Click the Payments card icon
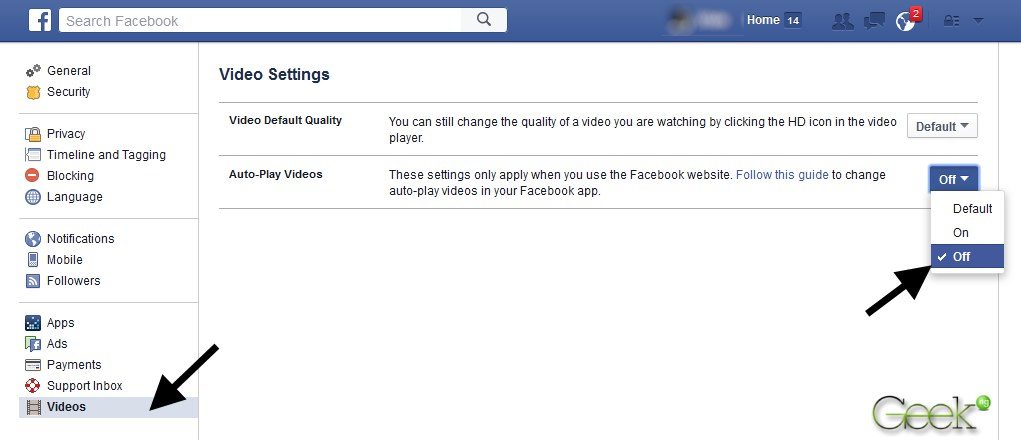The image size is (1021, 440). tap(33, 365)
